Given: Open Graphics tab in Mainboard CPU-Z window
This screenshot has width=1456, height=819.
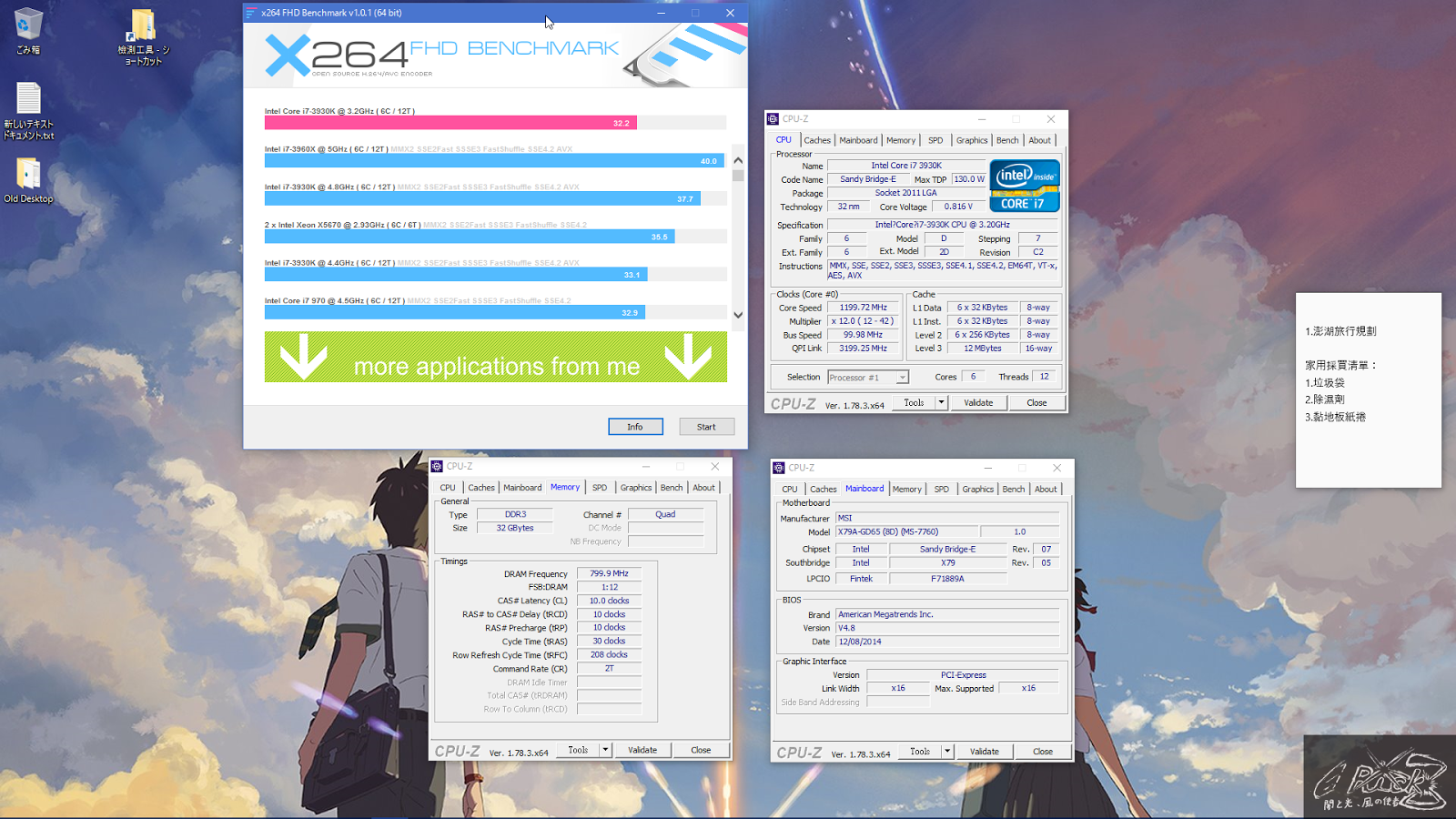Looking at the screenshot, I should click(x=978, y=490).
